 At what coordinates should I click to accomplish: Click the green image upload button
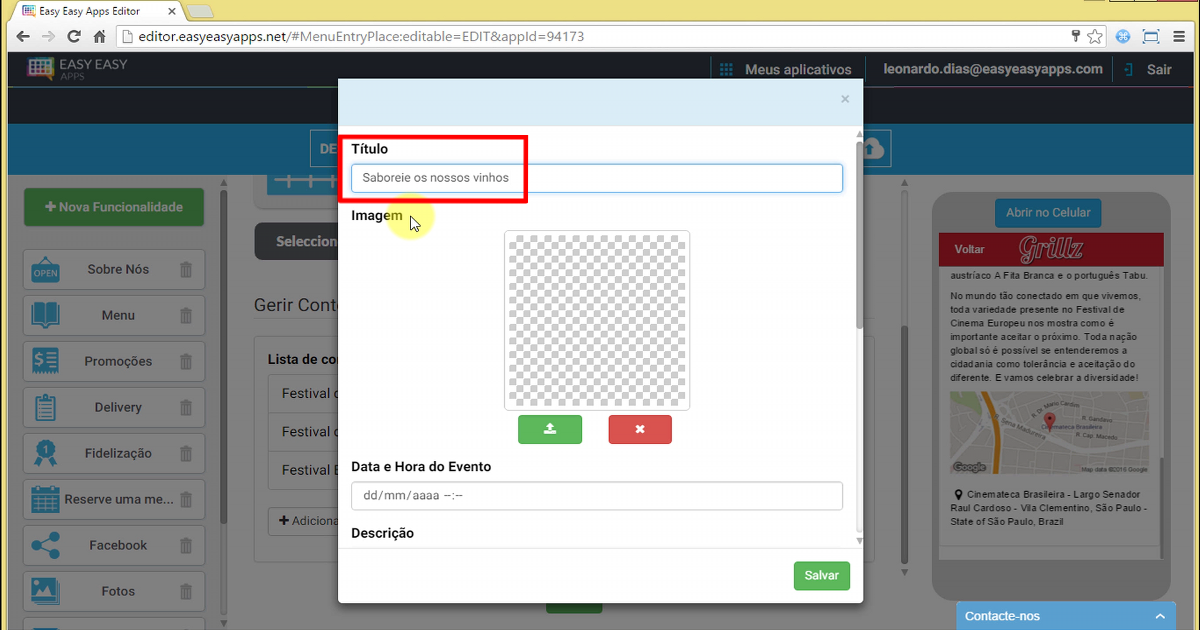coord(549,429)
